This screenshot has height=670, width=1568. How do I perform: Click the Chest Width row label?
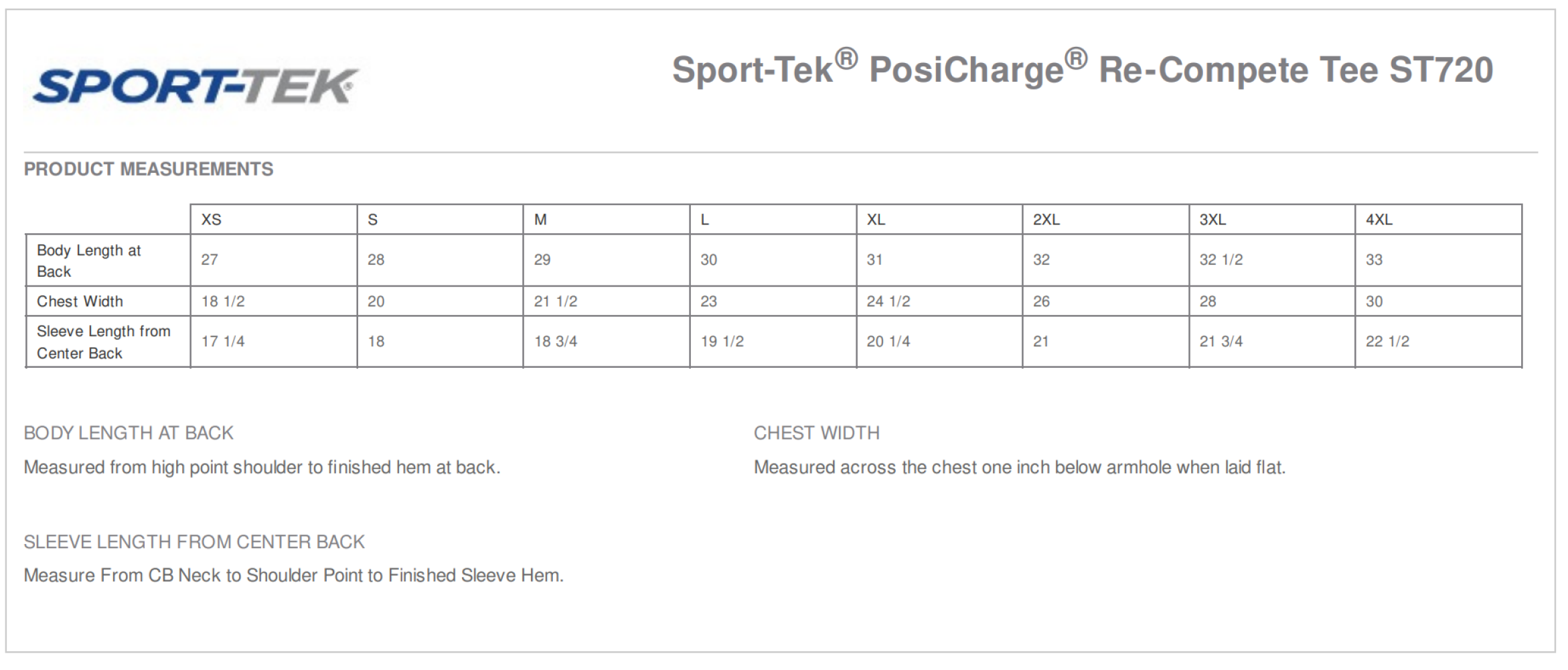tap(80, 301)
